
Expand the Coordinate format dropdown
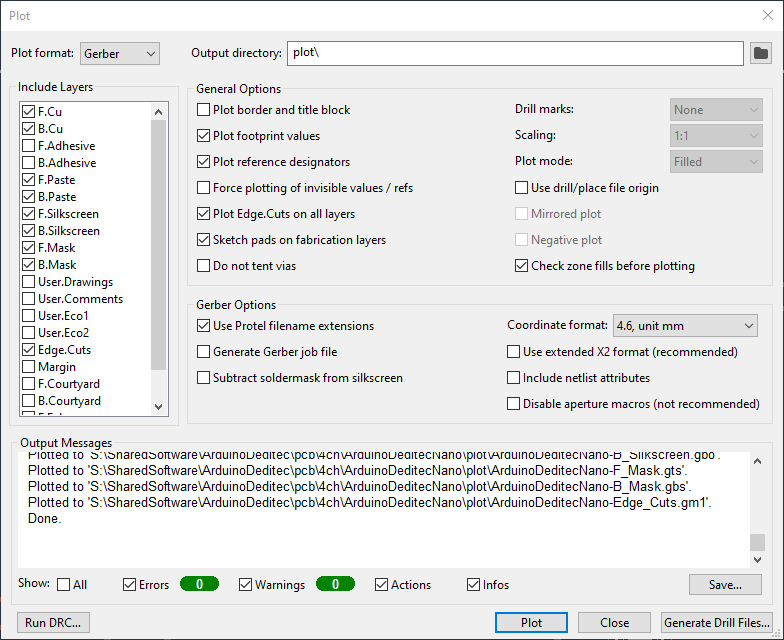(x=684, y=325)
